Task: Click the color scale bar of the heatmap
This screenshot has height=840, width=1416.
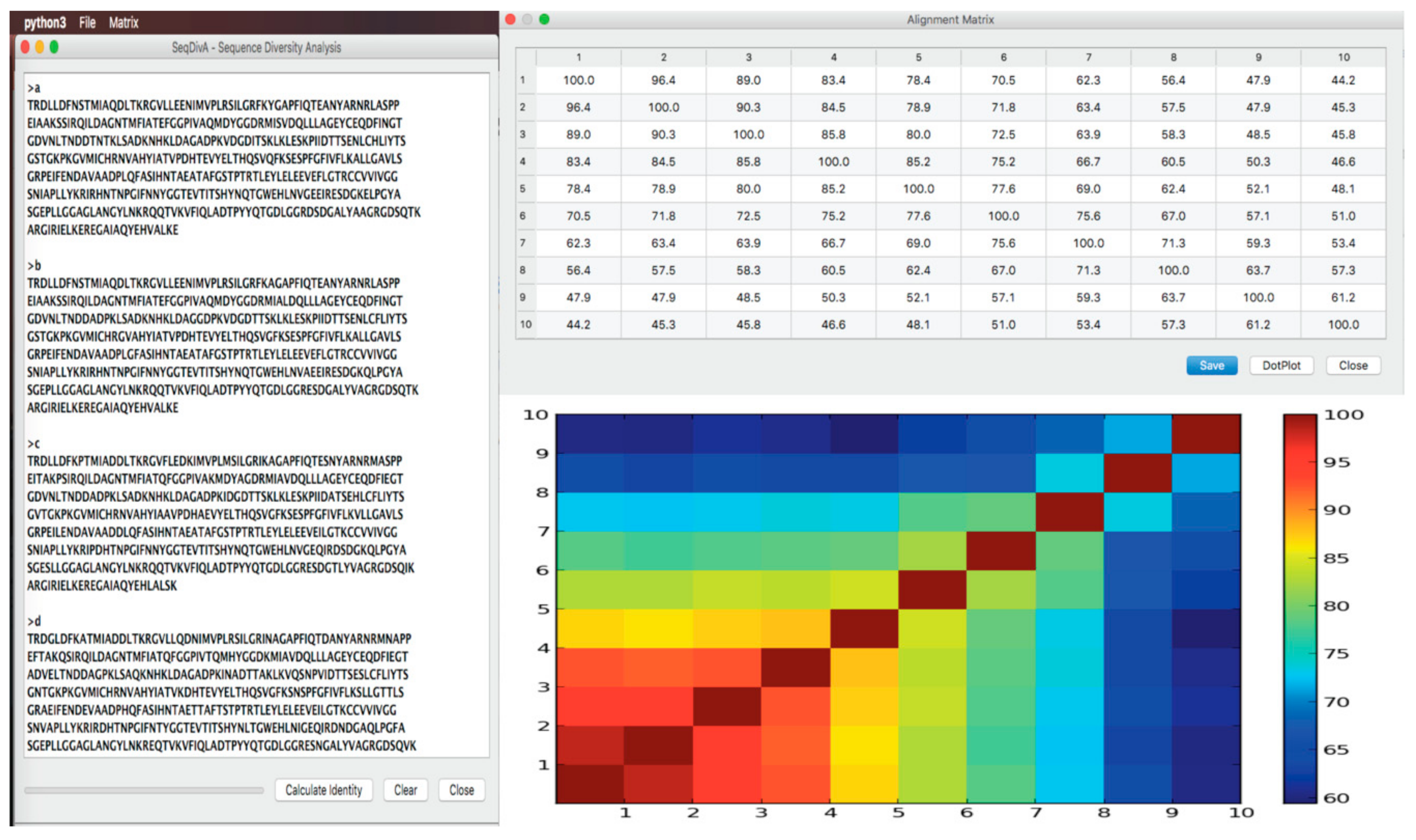Action: pos(1300,608)
